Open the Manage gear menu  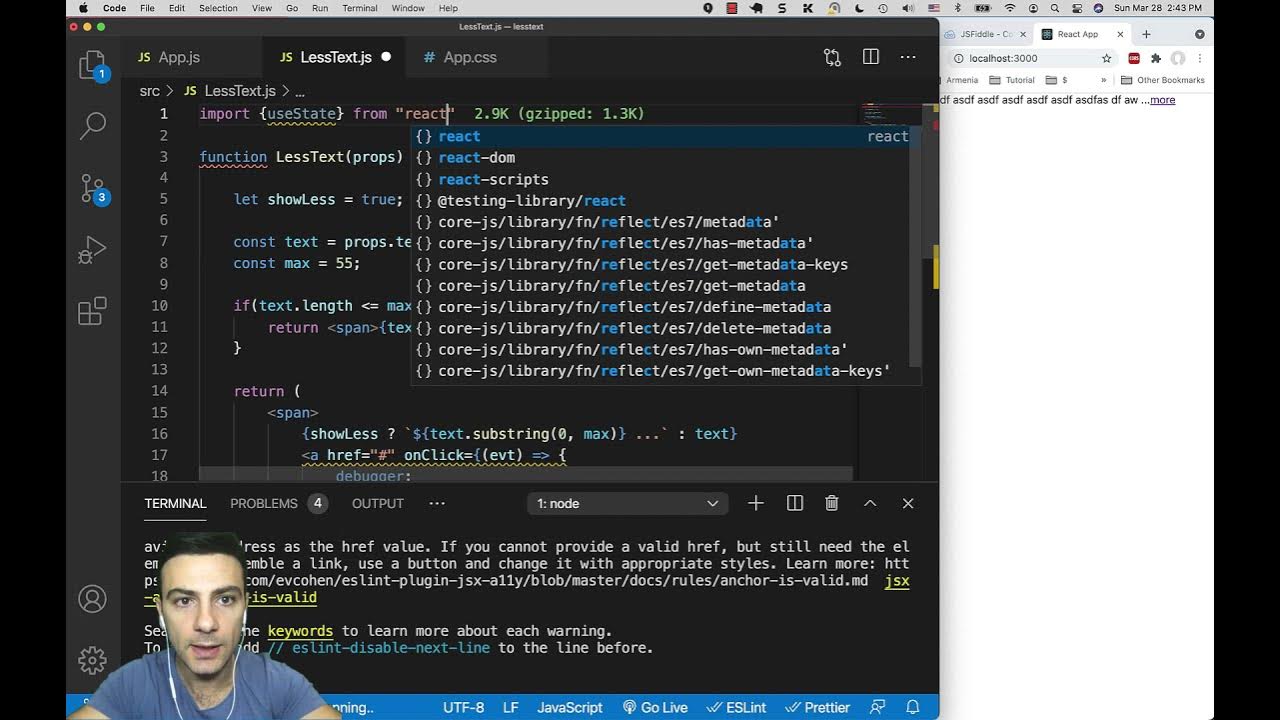(x=92, y=660)
